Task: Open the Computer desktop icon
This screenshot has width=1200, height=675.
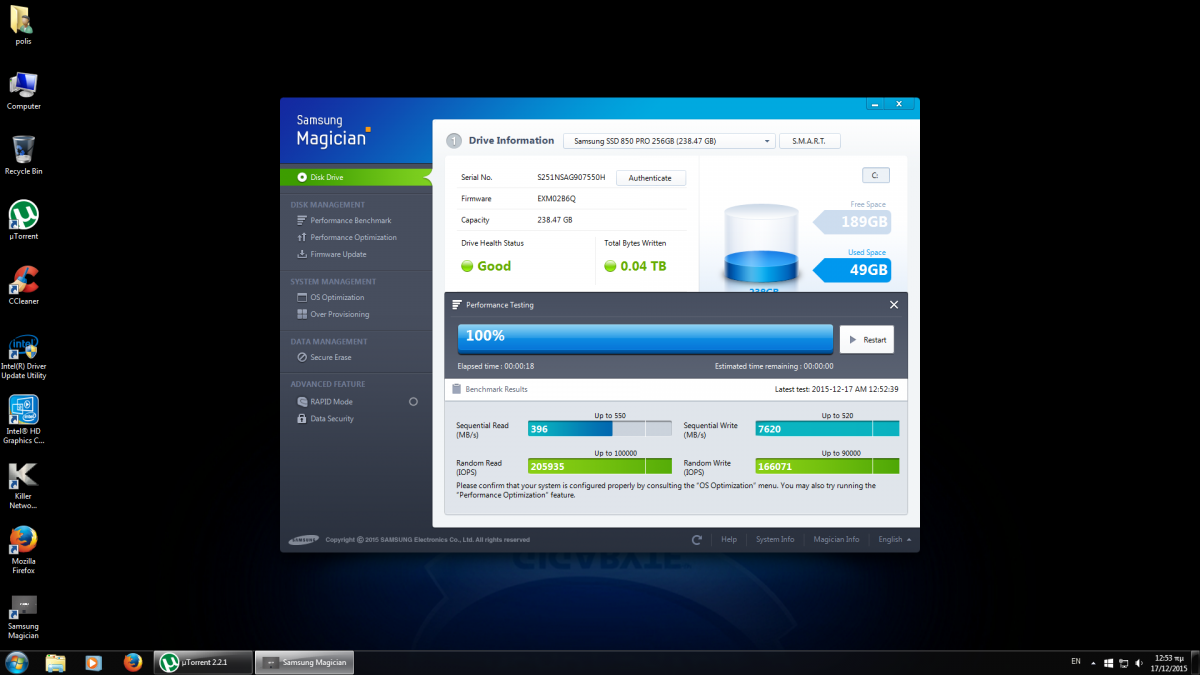Action: point(23,90)
